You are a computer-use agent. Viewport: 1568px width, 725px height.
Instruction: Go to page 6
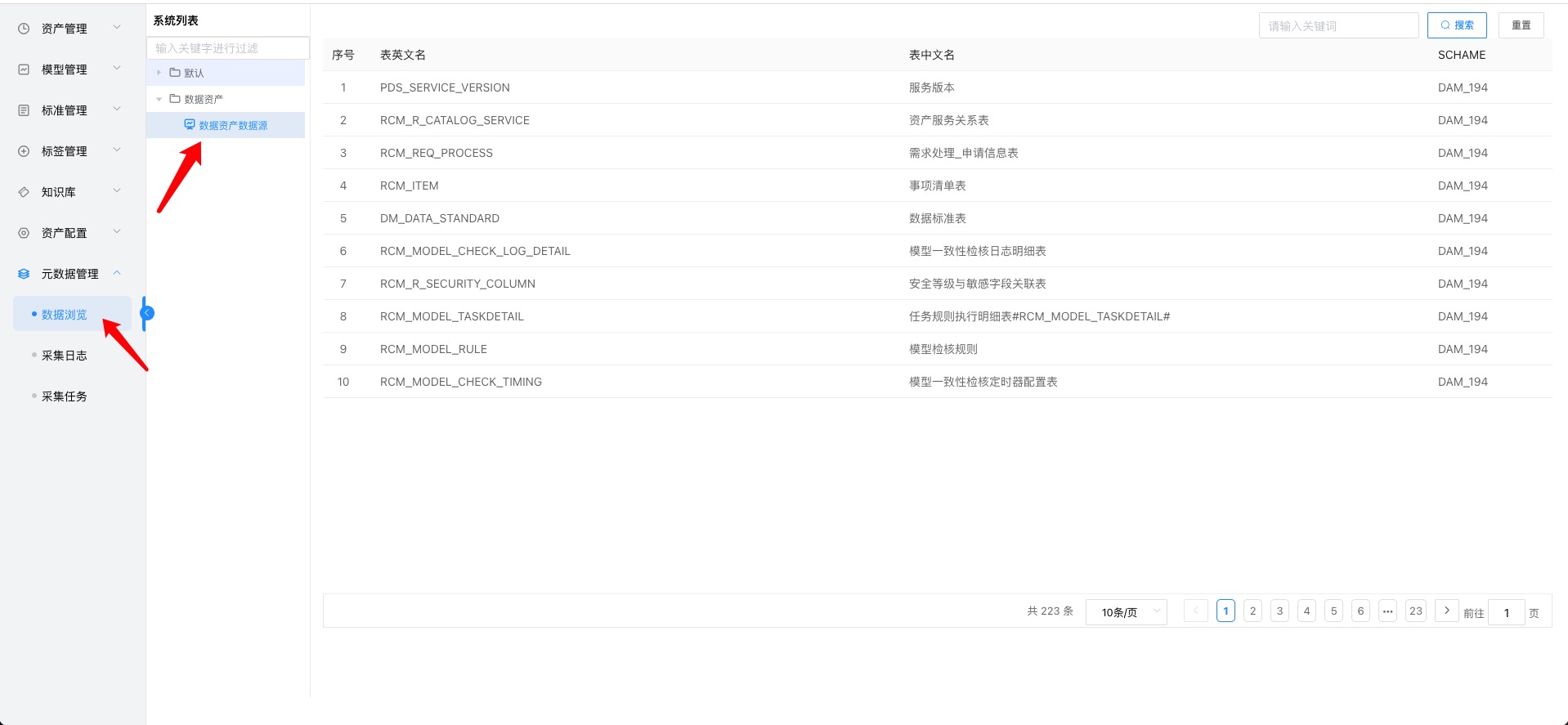[x=1360, y=611]
